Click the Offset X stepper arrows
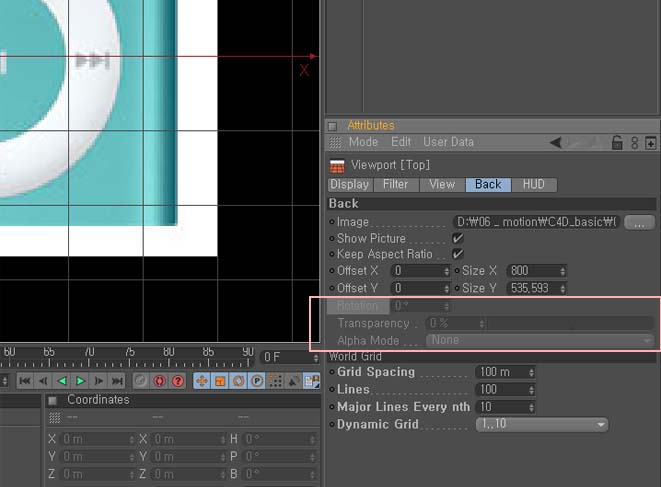661x487 pixels. 446,271
